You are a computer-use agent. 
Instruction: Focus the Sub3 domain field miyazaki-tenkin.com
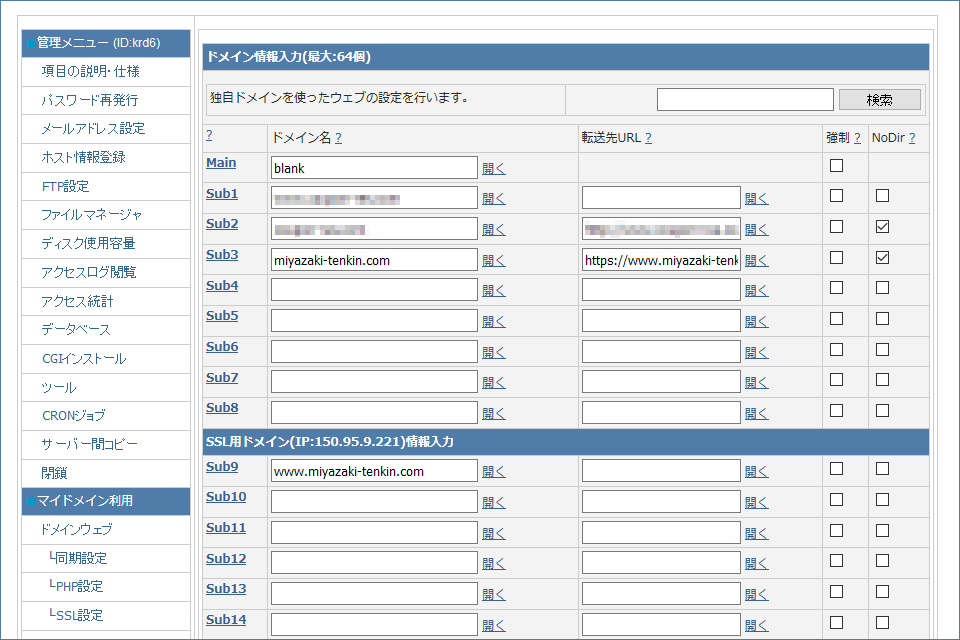[x=374, y=260]
